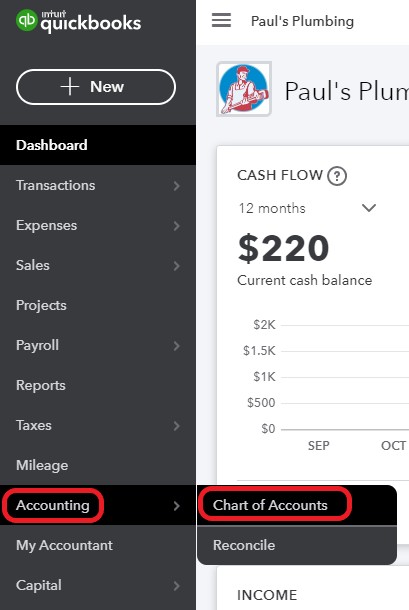
Task: Expand the Payroll submenu chevron
Action: tap(177, 346)
